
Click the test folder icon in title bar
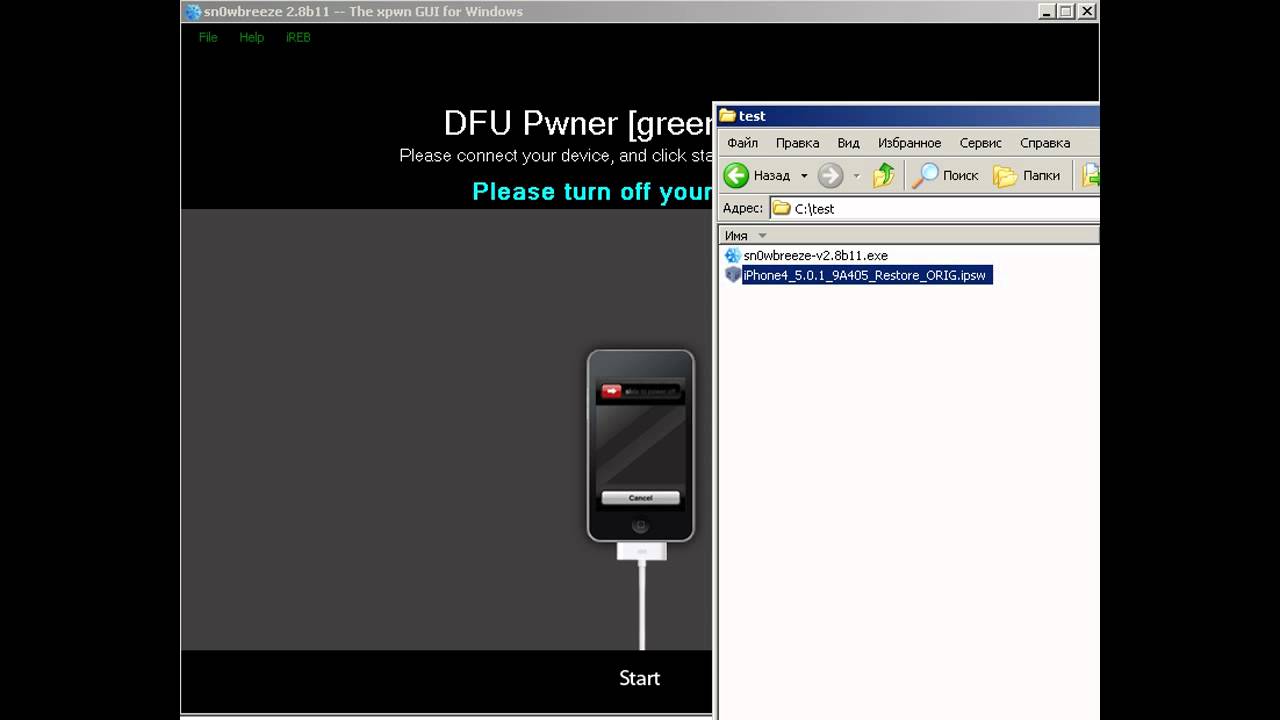727,116
